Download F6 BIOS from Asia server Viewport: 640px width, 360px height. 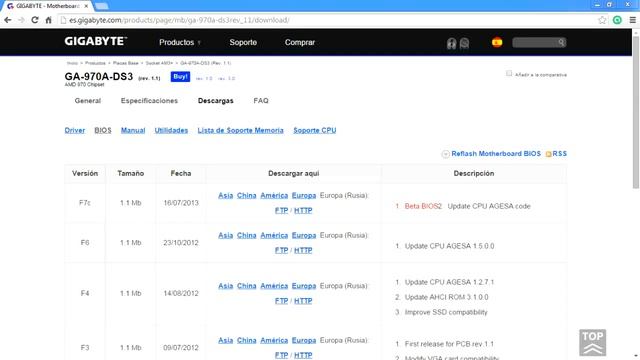[x=225, y=236]
